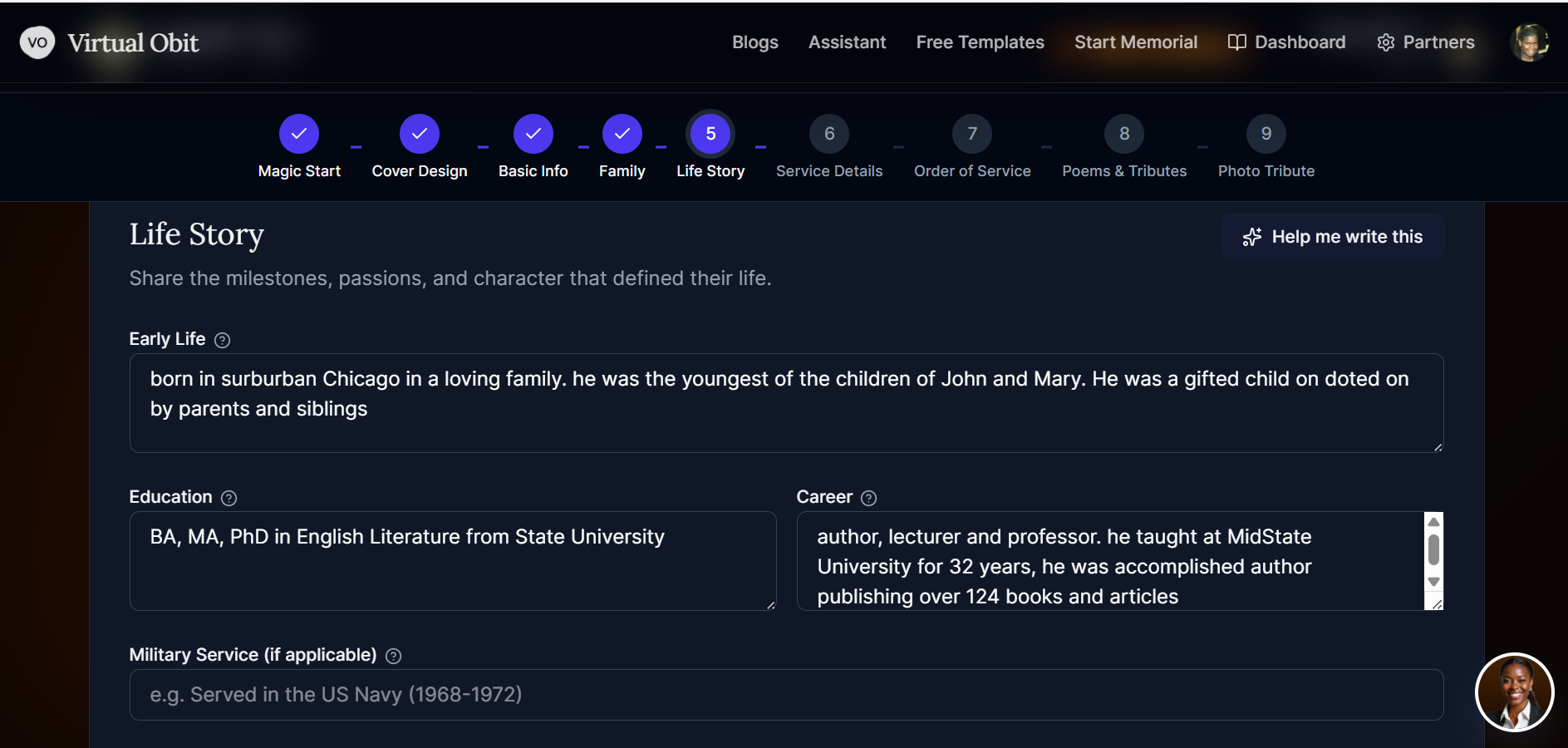Click the Dashboard book icon
Screen dimensions: 1568x748
[x=1236, y=42]
